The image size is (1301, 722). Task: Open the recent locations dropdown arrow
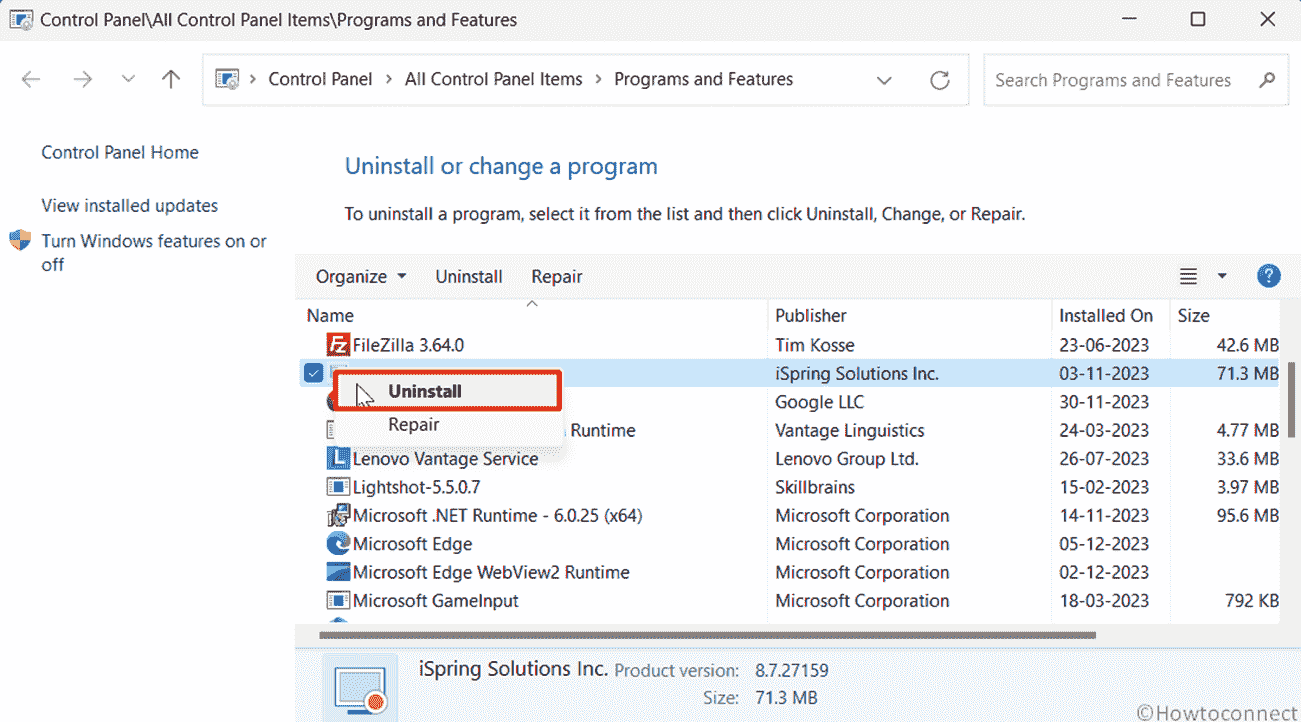tap(127, 80)
